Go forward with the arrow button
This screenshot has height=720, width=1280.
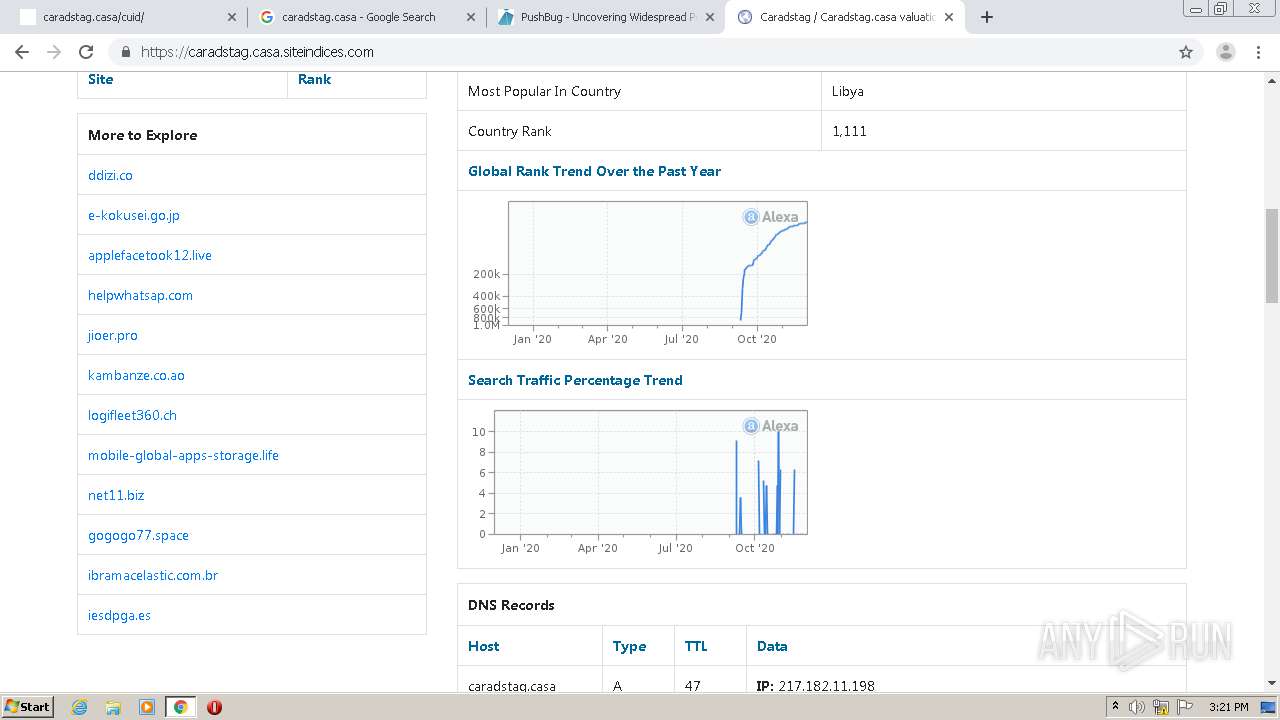point(54,52)
